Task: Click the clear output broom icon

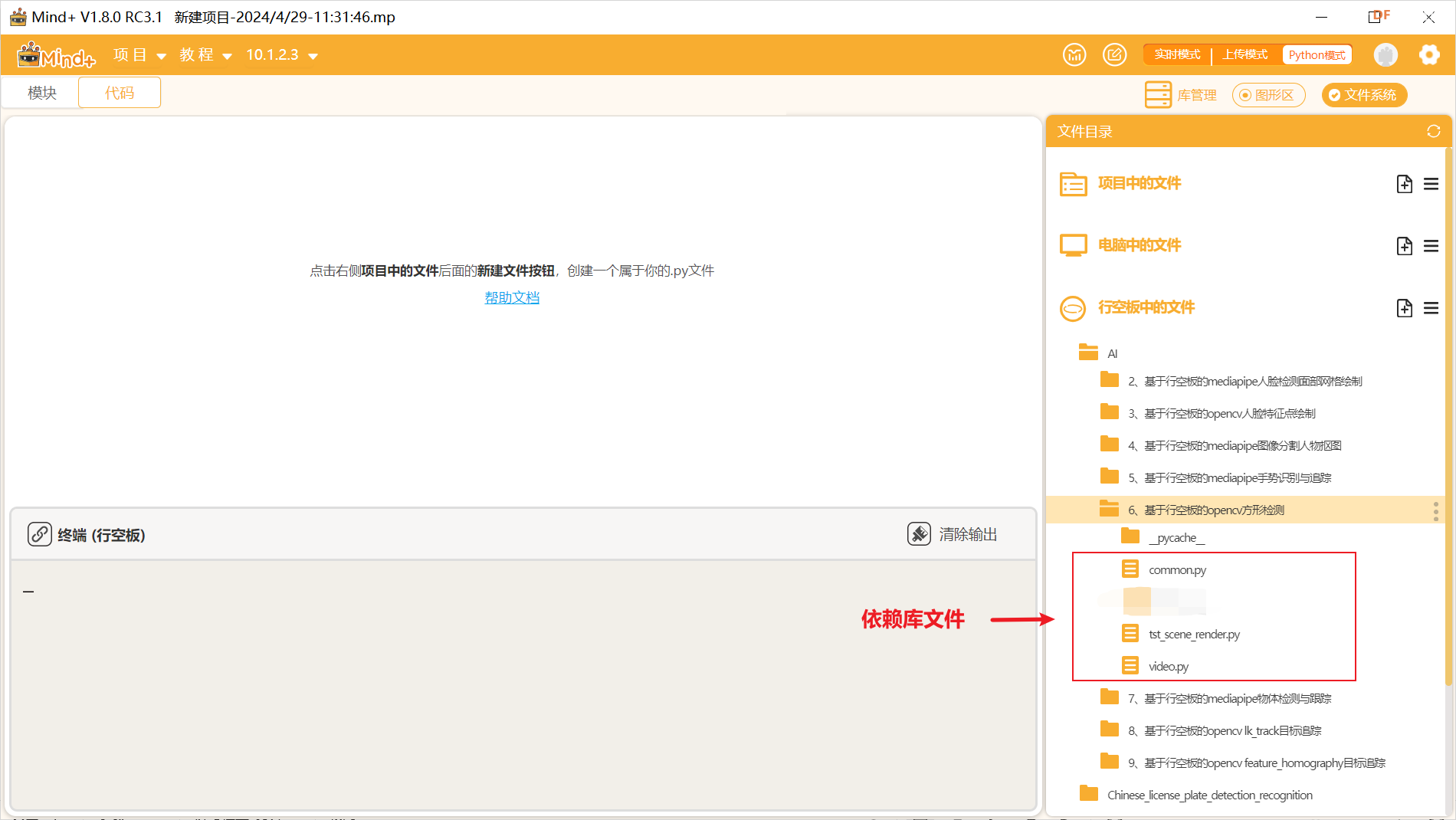Action: 919,534
